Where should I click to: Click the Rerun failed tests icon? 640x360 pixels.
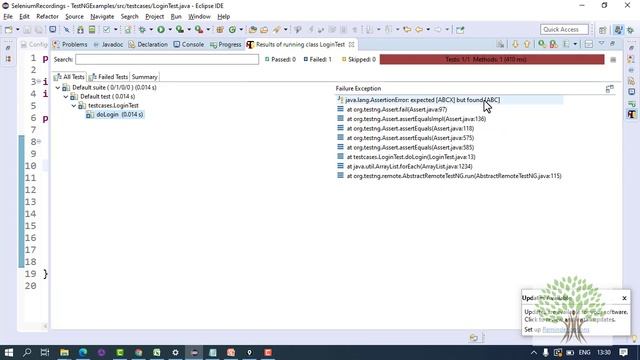553,44
